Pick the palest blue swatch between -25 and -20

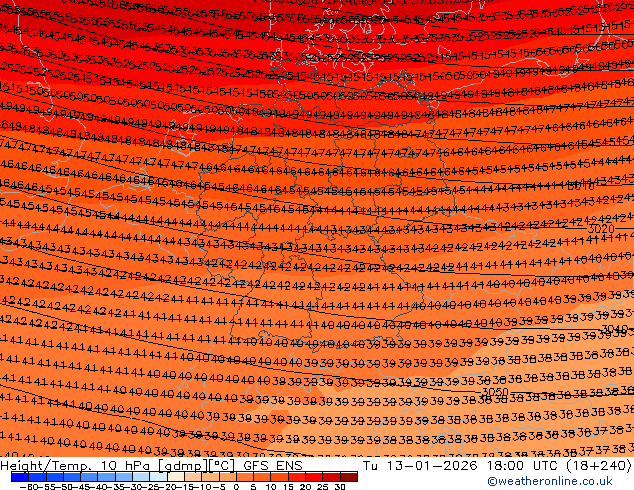[158, 477]
